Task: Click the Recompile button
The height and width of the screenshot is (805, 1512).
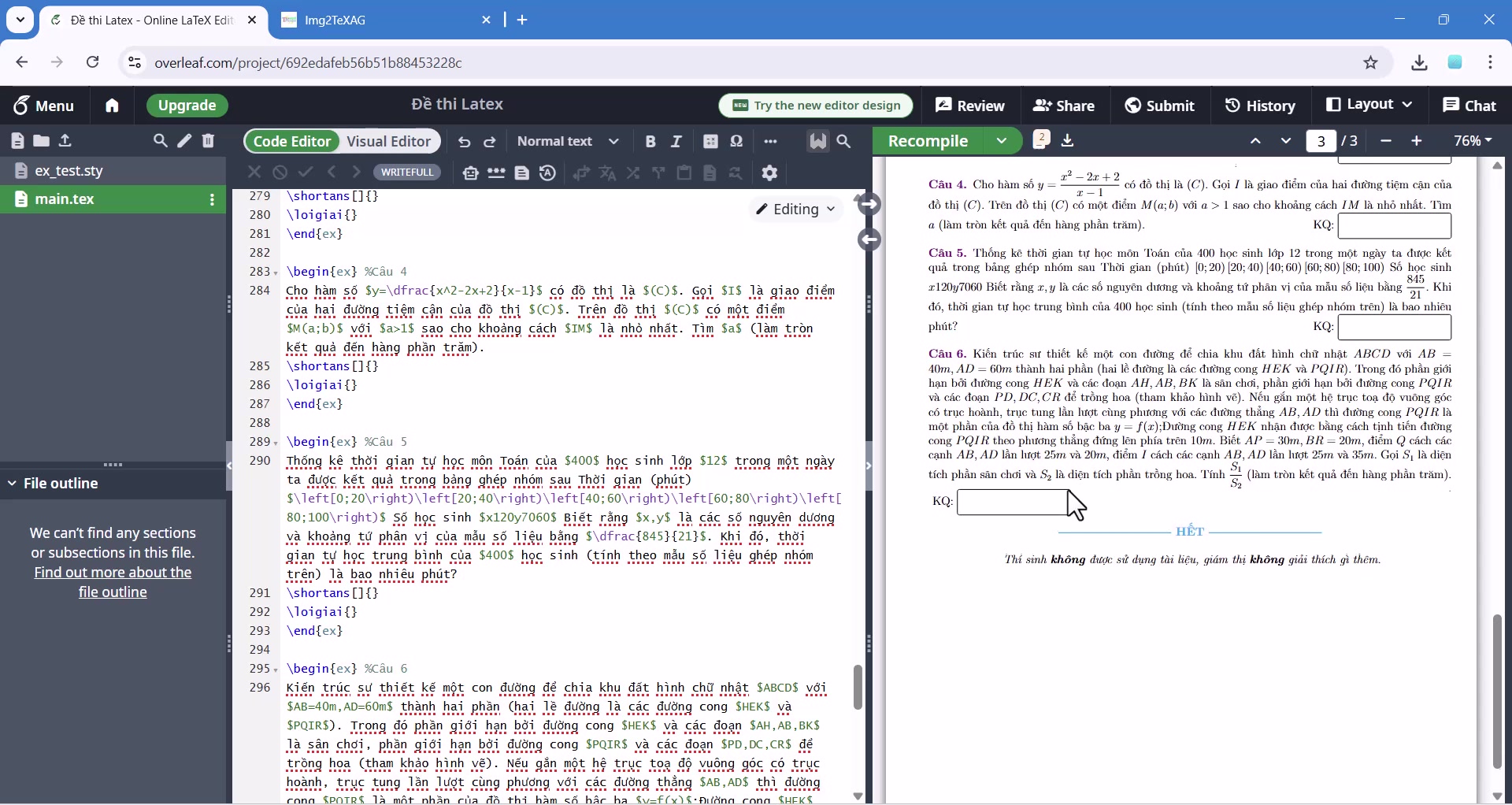Action: tap(928, 141)
